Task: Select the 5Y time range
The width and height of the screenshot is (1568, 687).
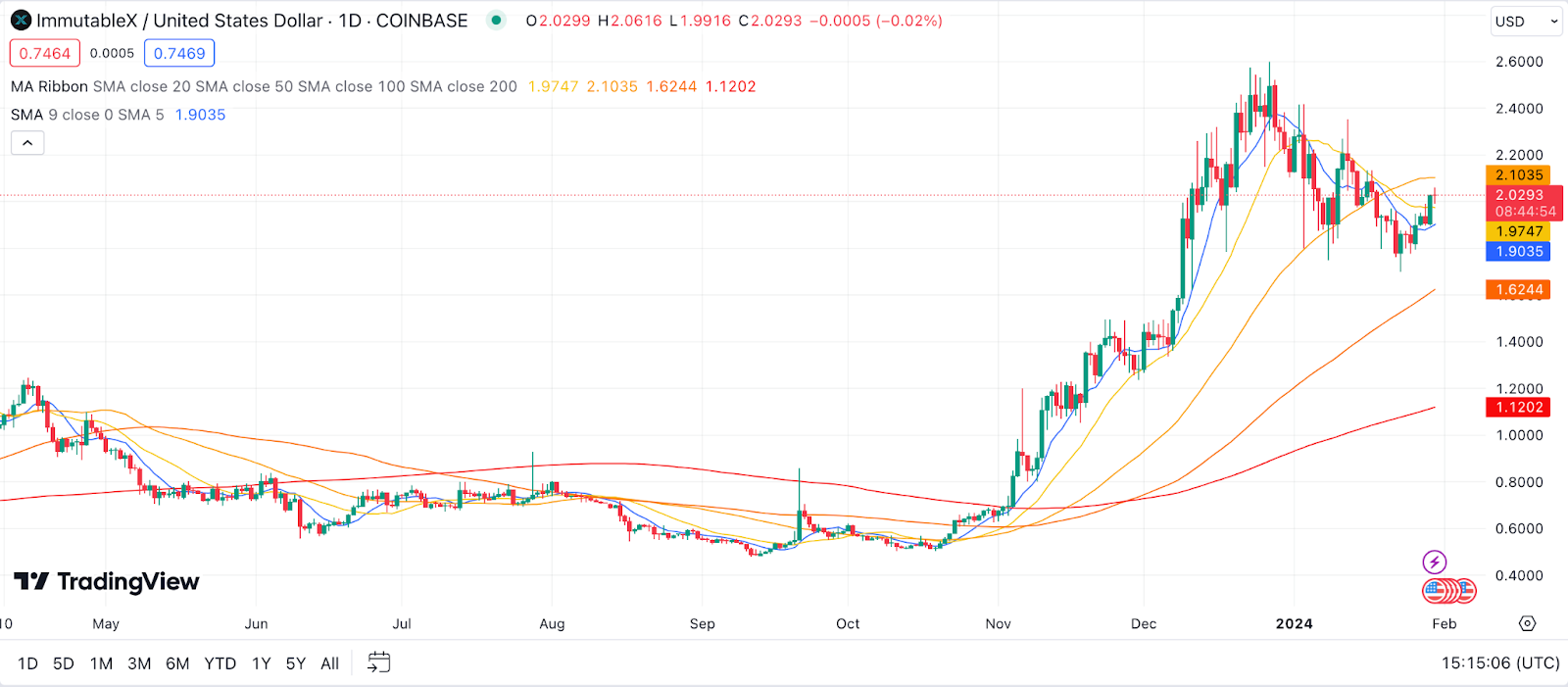Action: 296,663
